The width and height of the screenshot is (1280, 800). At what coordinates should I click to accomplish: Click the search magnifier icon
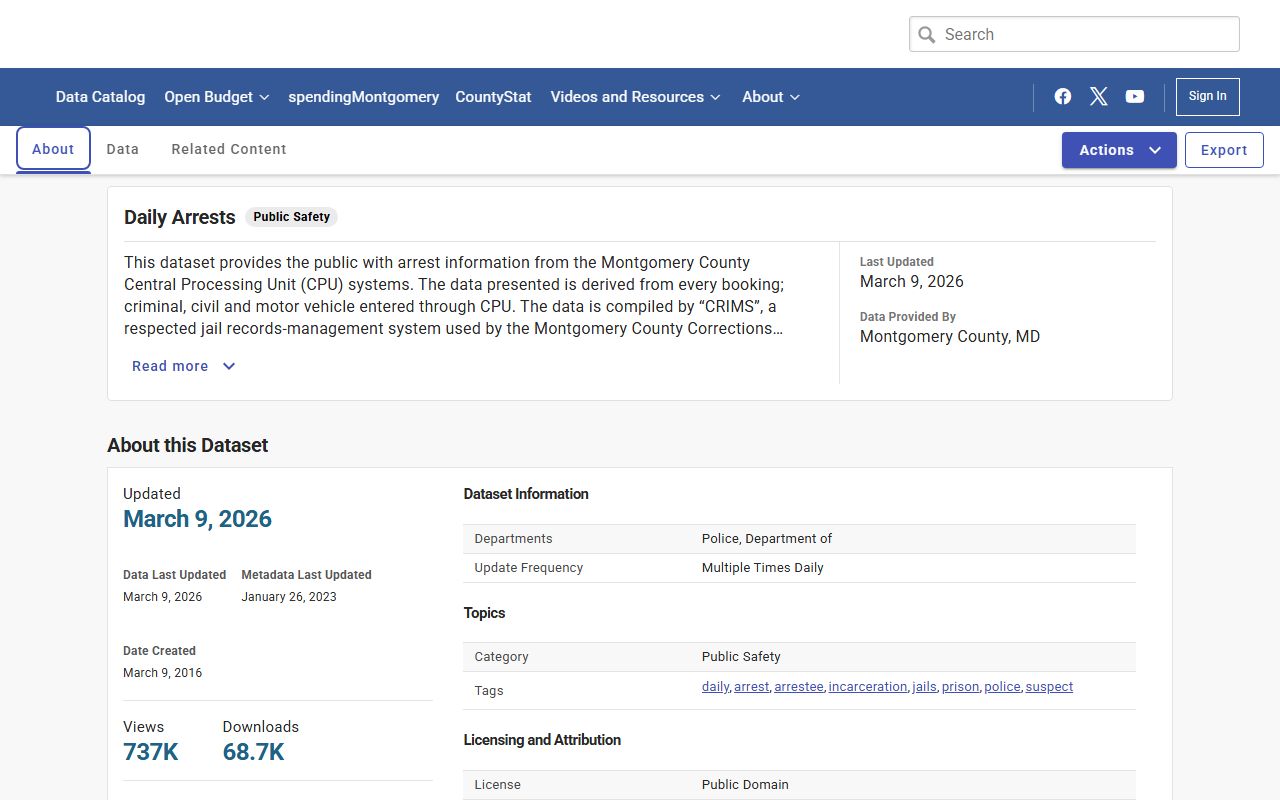[x=927, y=34]
